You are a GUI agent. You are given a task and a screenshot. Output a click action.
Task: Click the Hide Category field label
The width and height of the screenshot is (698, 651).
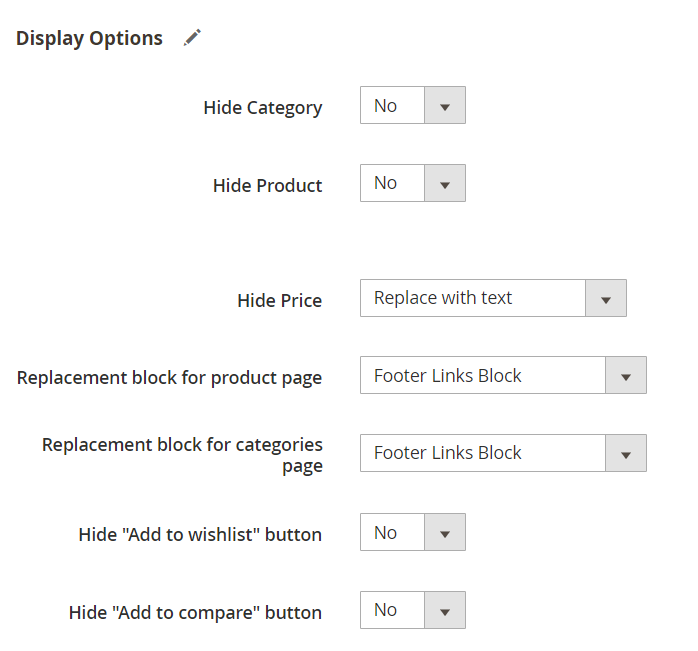point(263,108)
